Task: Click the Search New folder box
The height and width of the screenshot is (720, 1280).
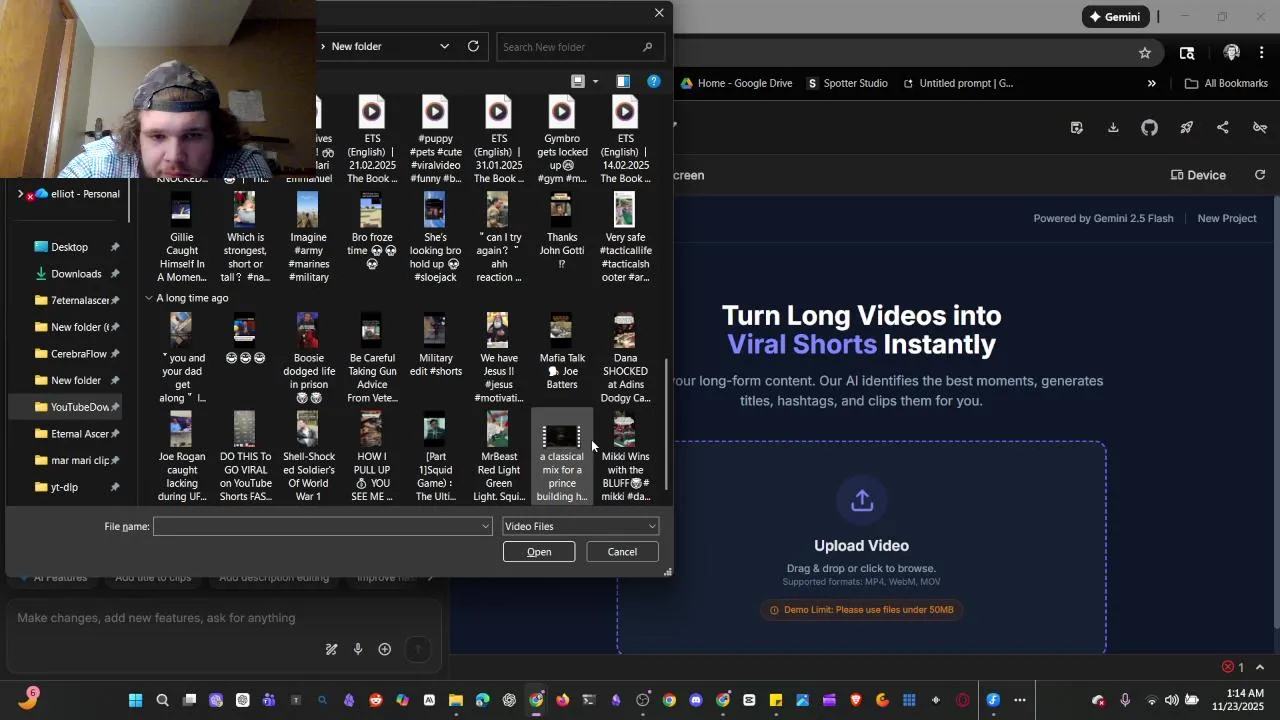Action: pos(580,47)
